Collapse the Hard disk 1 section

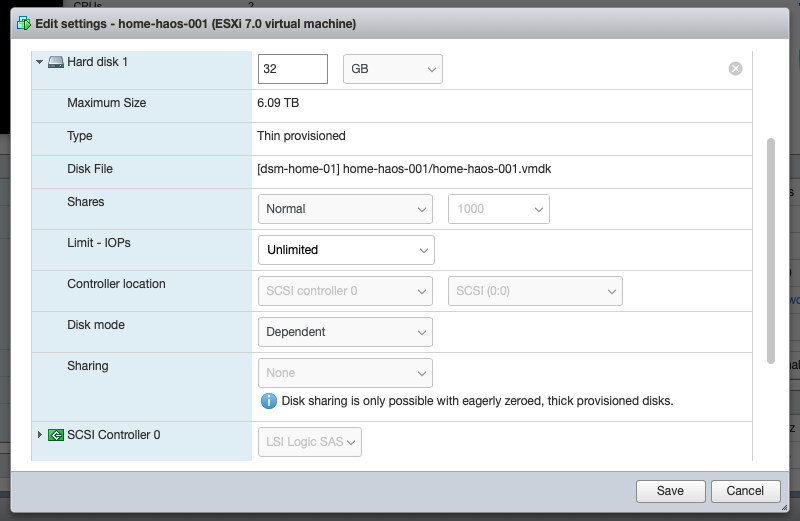pos(40,62)
